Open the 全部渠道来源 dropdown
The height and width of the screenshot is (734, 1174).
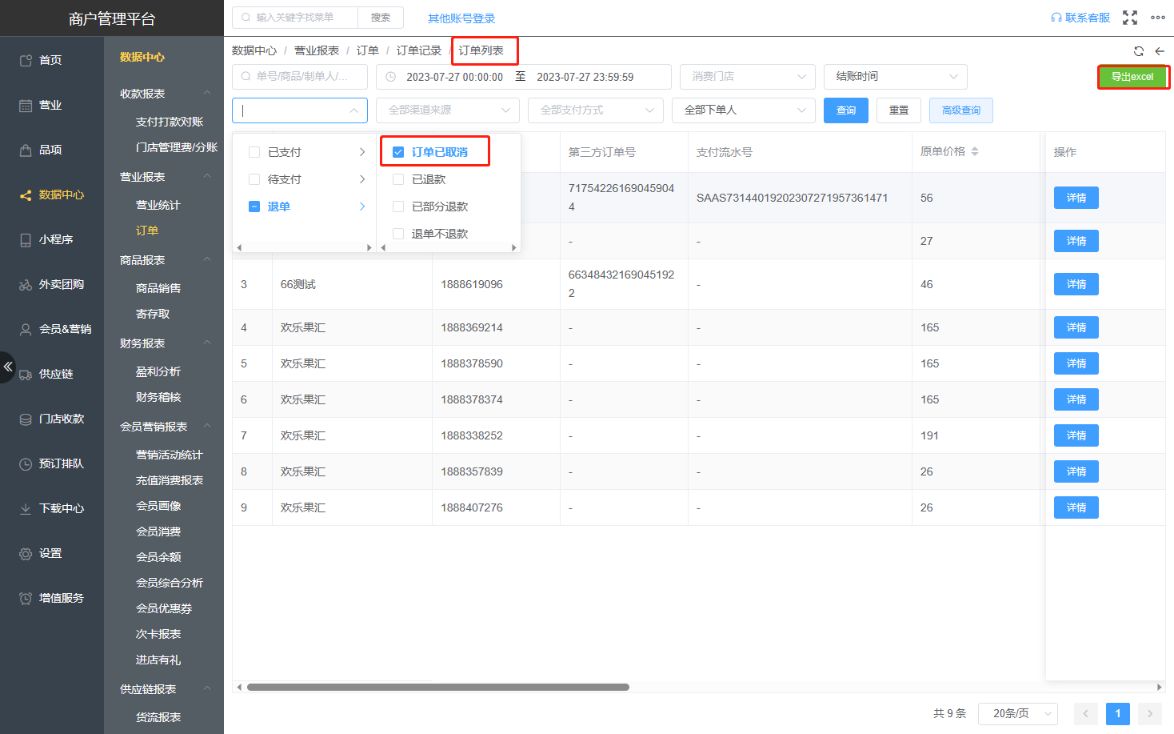pyautogui.click(x=448, y=110)
